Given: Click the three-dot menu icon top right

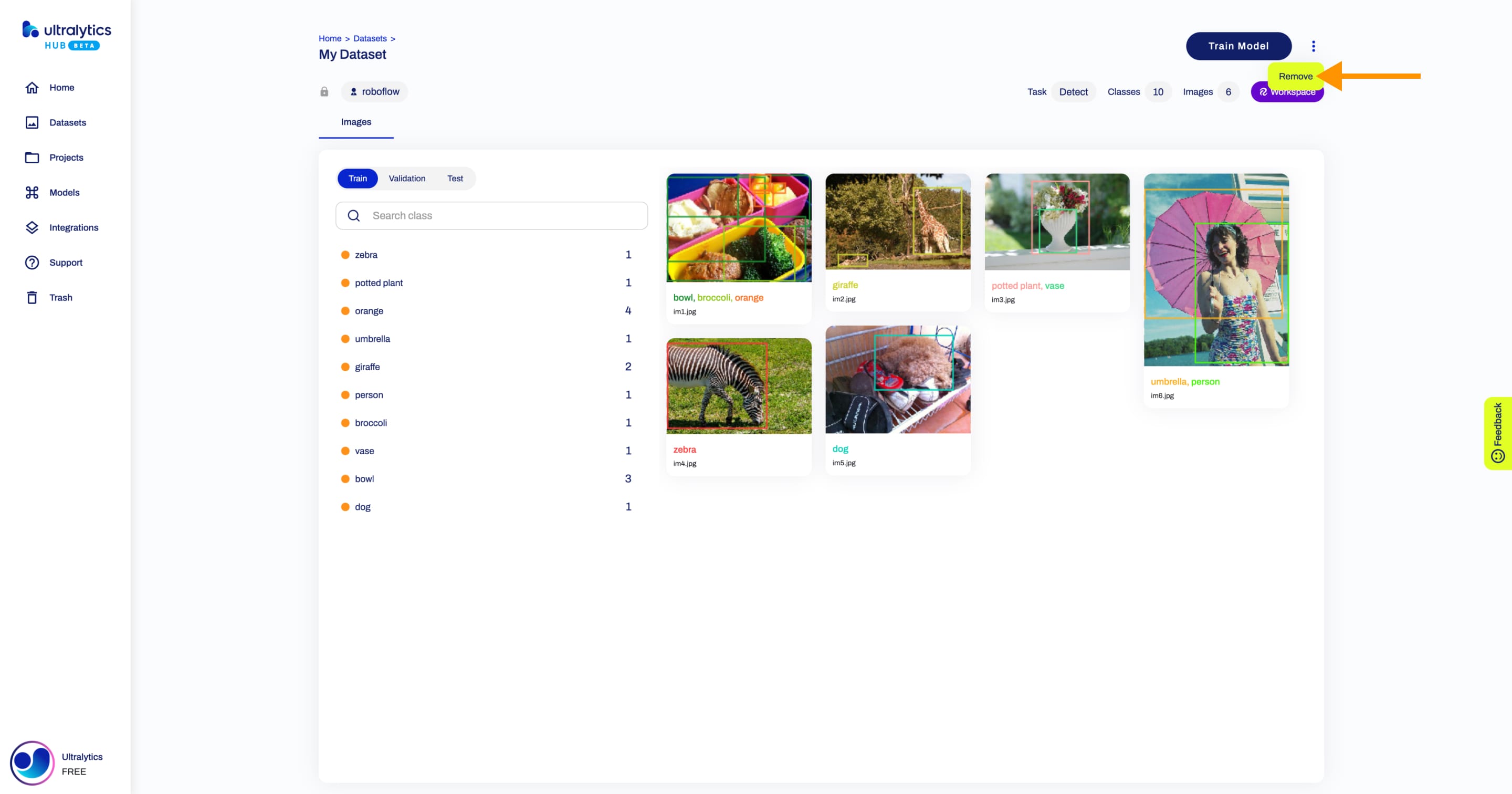Looking at the screenshot, I should point(1314,46).
